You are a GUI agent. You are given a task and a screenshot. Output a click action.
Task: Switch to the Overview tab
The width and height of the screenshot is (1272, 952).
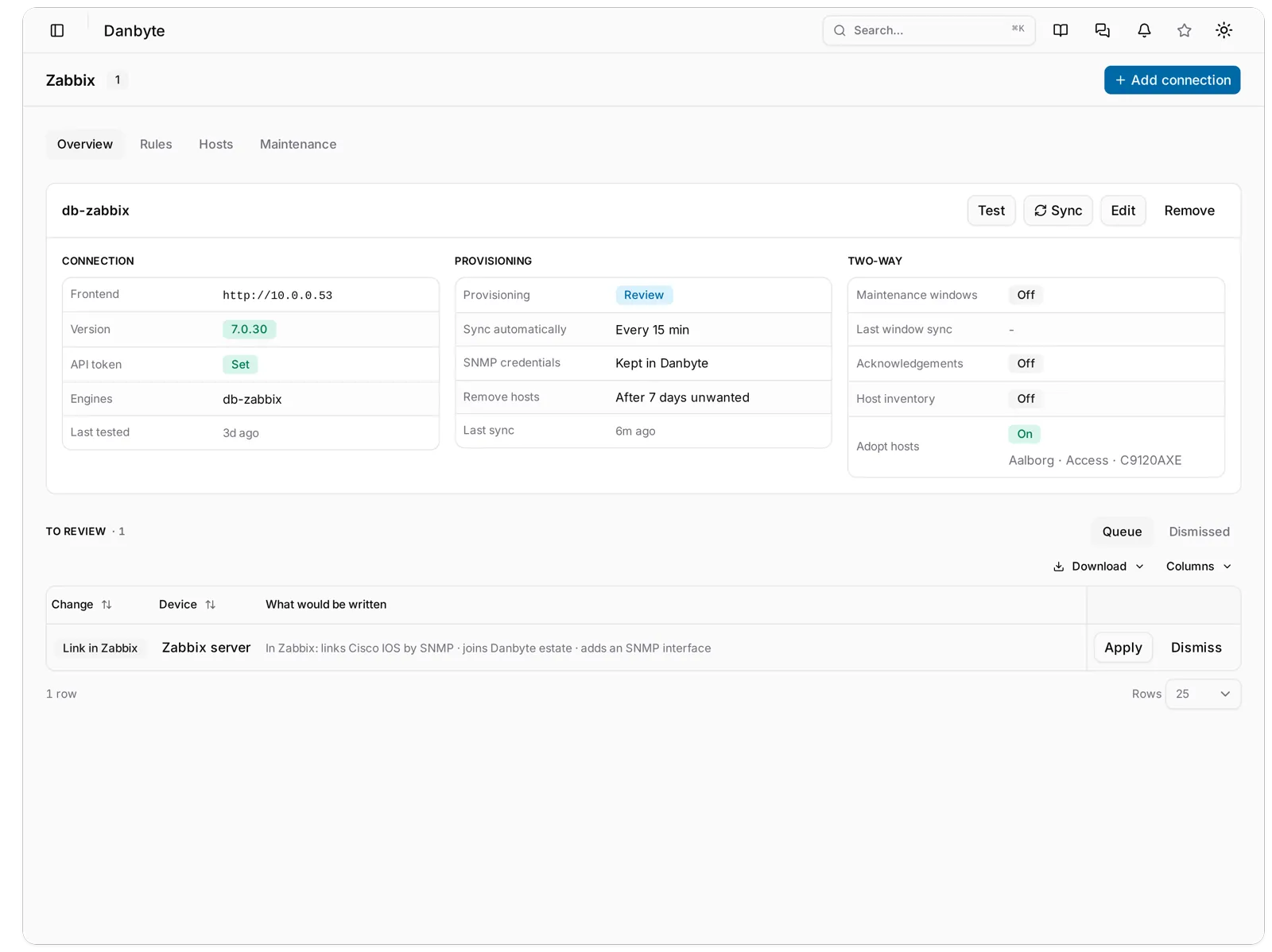pos(85,144)
